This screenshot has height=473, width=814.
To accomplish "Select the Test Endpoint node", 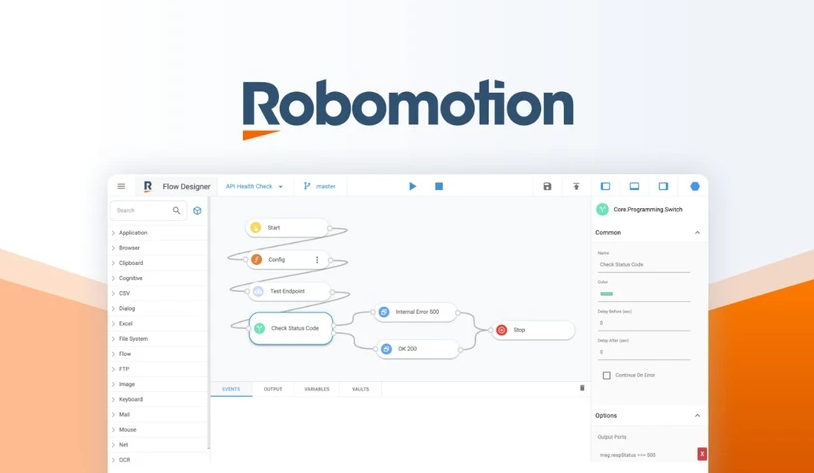I will [290, 291].
